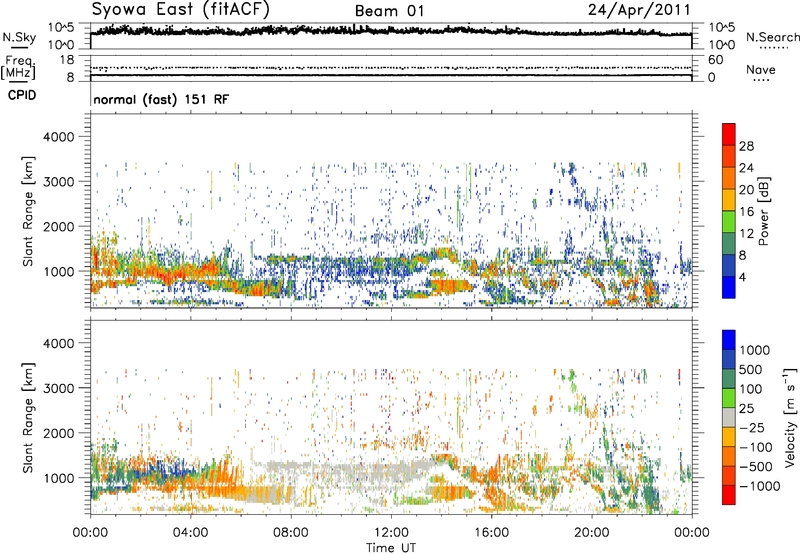Click the 'normal (fast) 151 RF' text

click(x=161, y=99)
